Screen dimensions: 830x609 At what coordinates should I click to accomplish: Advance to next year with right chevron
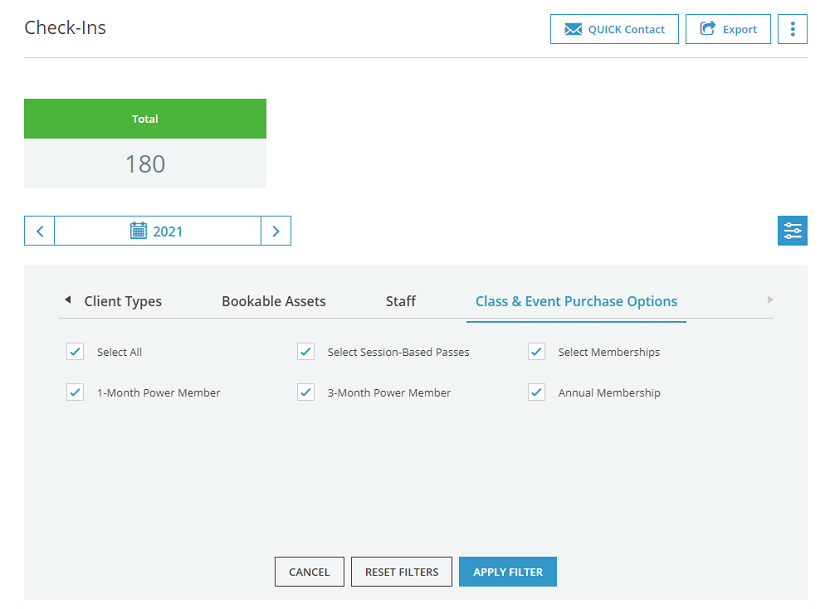coord(276,231)
